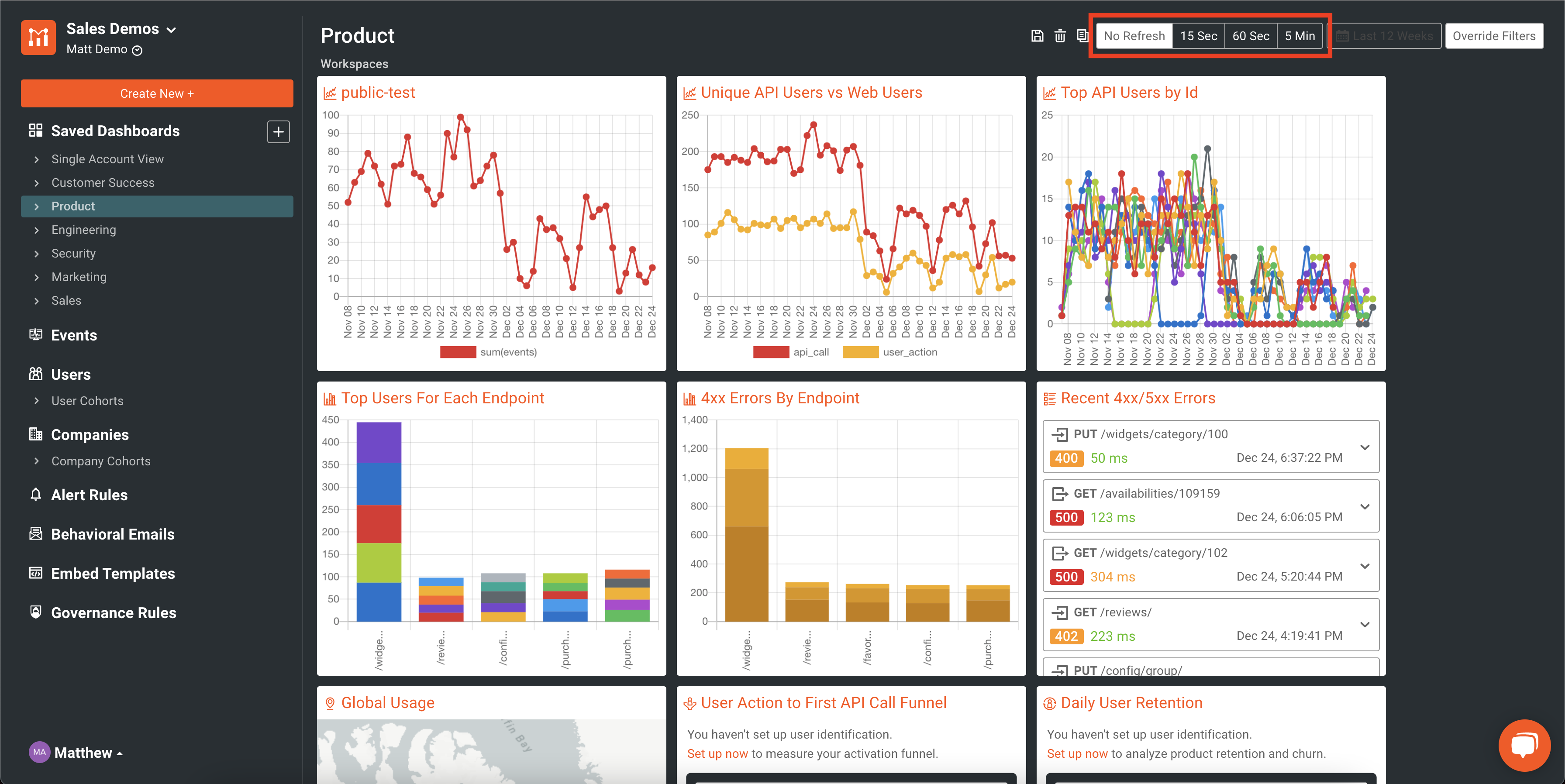Image resolution: width=1565 pixels, height=784 pixels.
Task: Click the duplicate dashboard icon
Action: click(1082, 36)
